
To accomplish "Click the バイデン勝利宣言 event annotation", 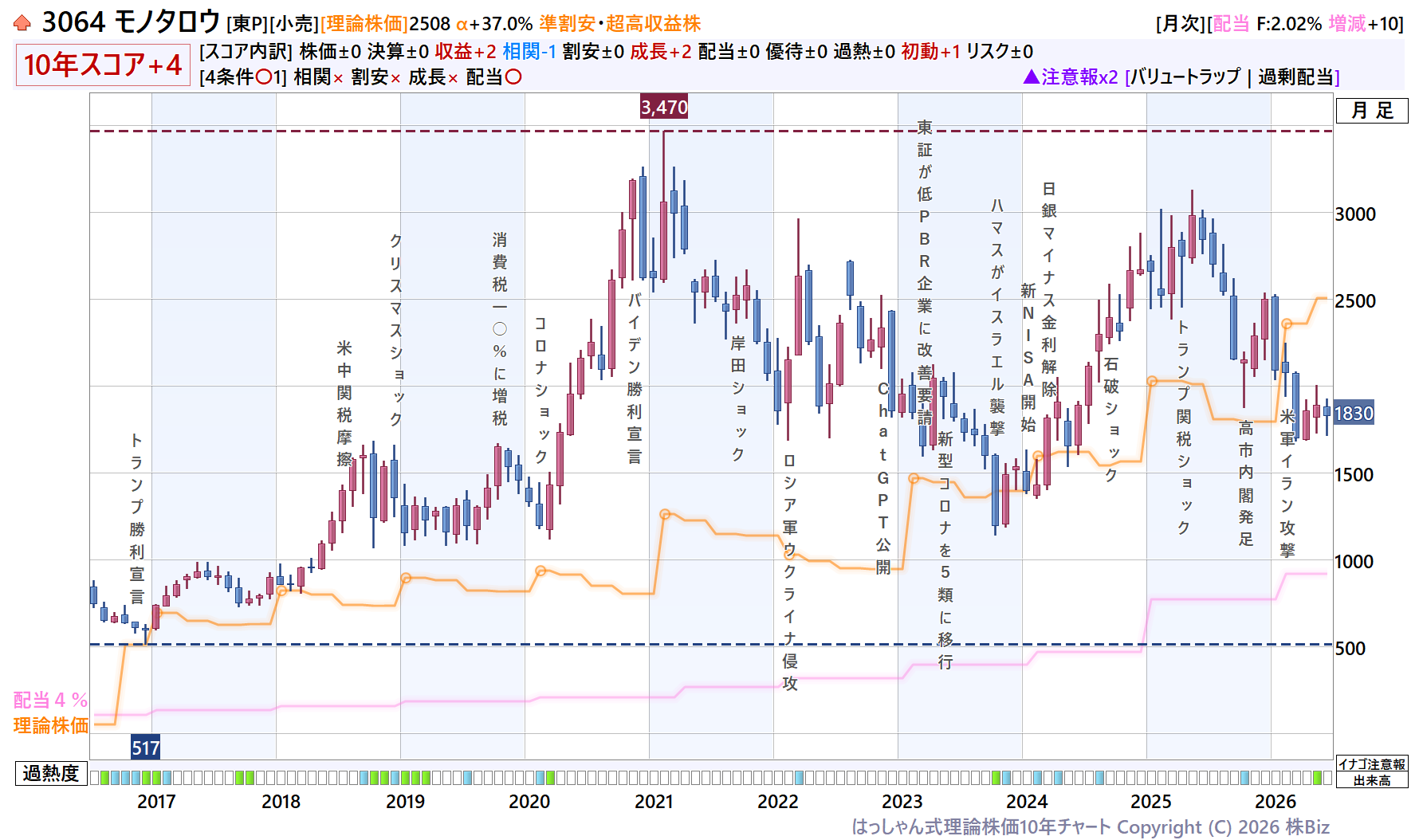I will (x=635, y=379).
